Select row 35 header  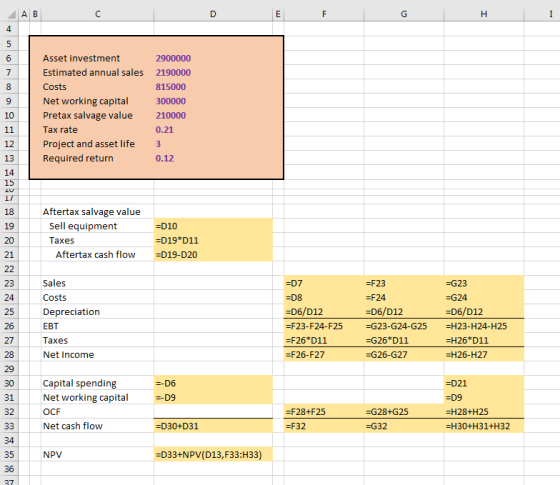[9, 455]
